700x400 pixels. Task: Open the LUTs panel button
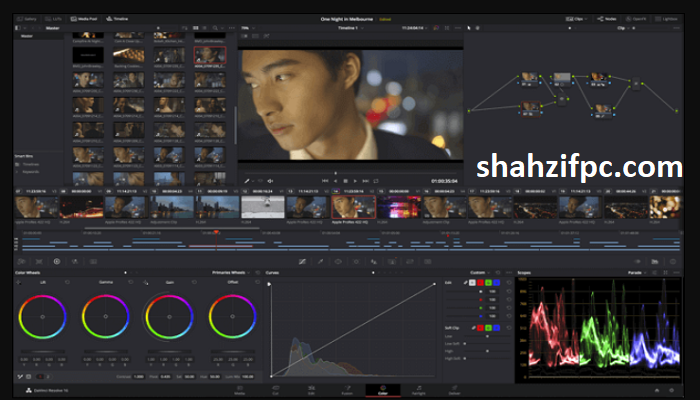(x=54, y=19)
